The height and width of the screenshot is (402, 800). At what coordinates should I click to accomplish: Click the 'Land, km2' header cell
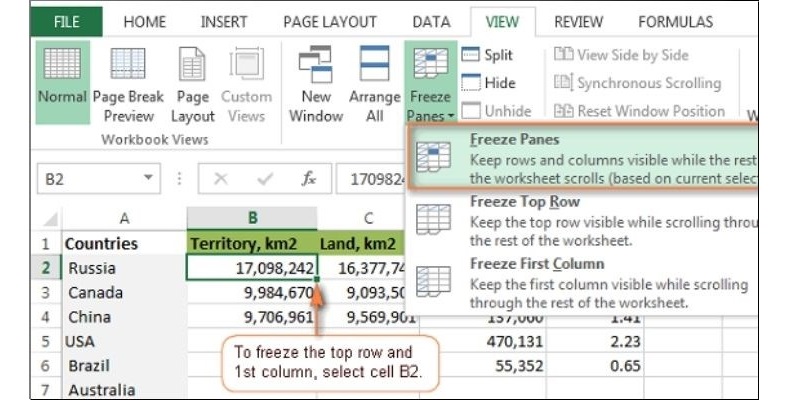point(361,243)
